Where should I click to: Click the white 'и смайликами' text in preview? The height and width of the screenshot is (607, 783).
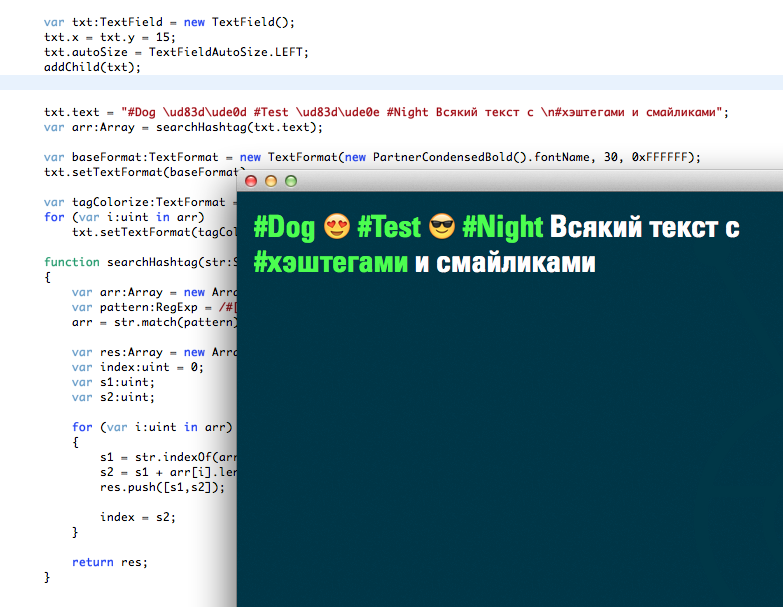click(x=505, y=263)
